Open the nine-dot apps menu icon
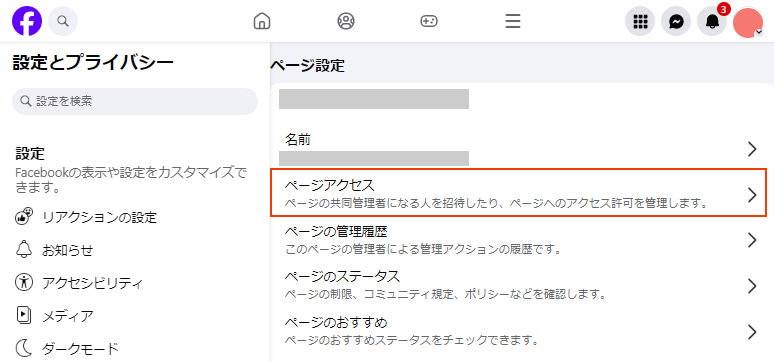This screenshot has height=362, width=774. click(x=640, y=21)
